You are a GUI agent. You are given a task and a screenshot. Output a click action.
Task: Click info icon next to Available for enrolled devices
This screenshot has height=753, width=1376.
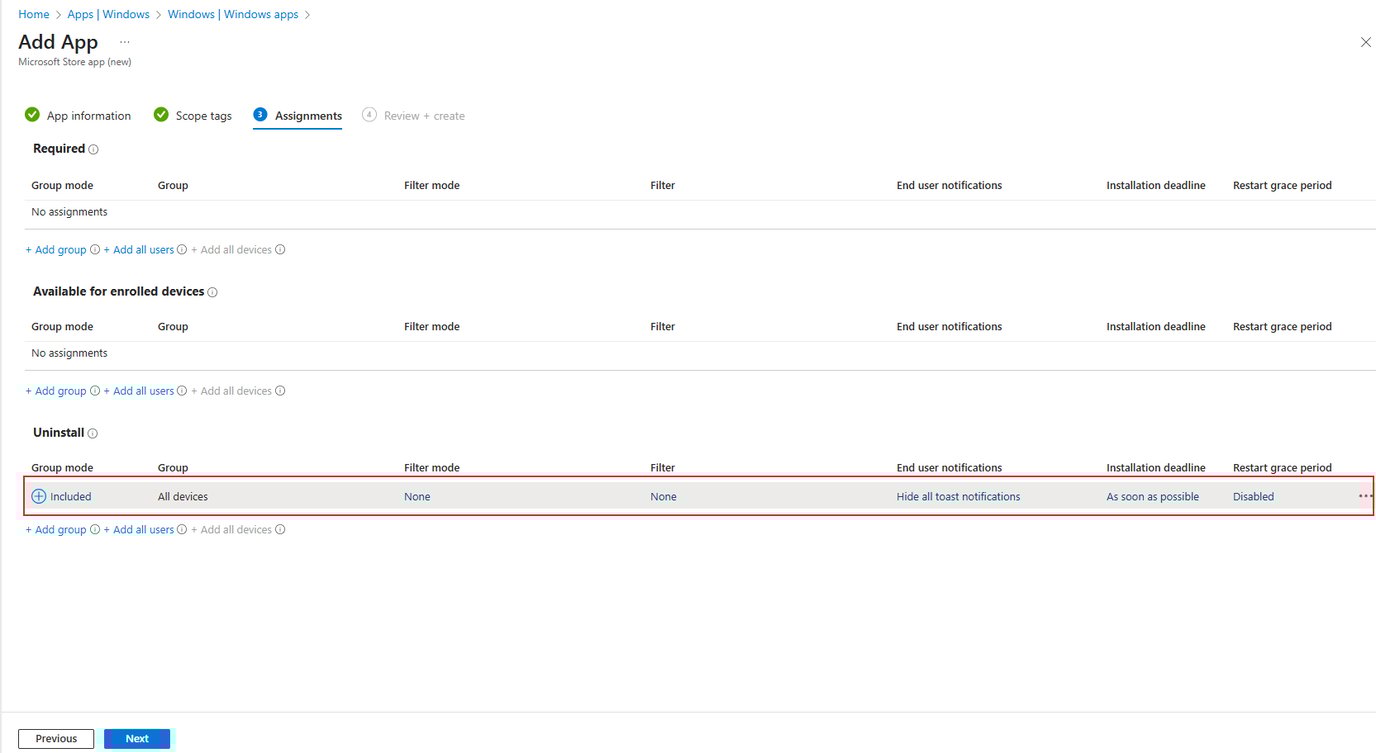pyautogui.click(x=212, y=293)
